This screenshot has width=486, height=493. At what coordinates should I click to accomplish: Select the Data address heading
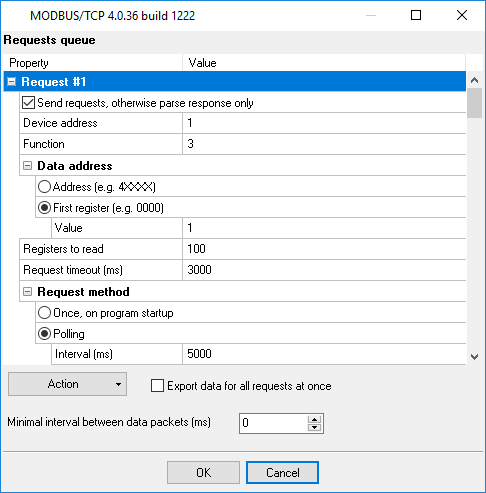pos(75,166)
